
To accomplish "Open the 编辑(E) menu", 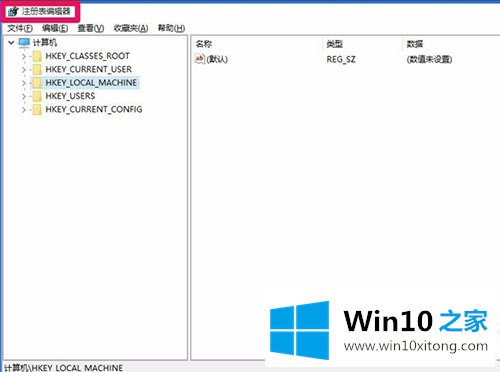I will 55,28.
